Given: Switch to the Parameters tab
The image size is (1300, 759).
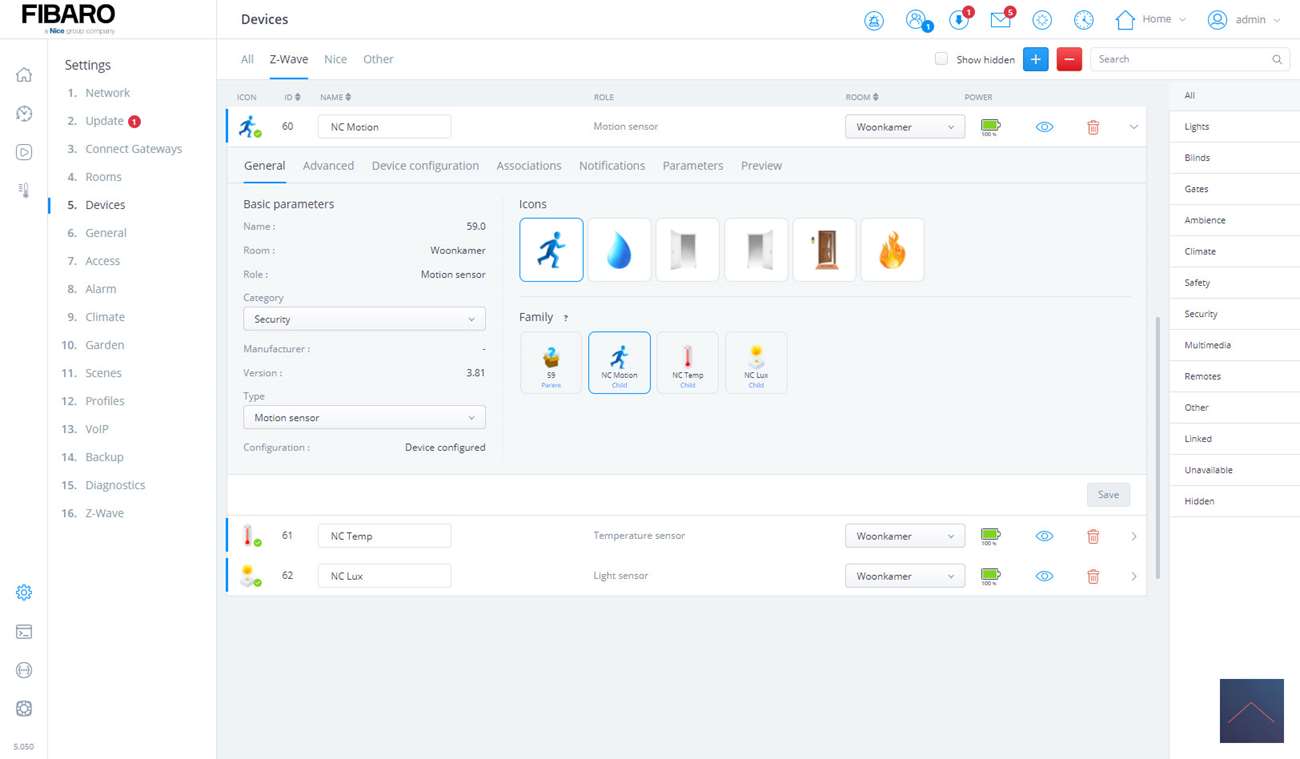Looking at the screenshot, I should coord(692,166).
